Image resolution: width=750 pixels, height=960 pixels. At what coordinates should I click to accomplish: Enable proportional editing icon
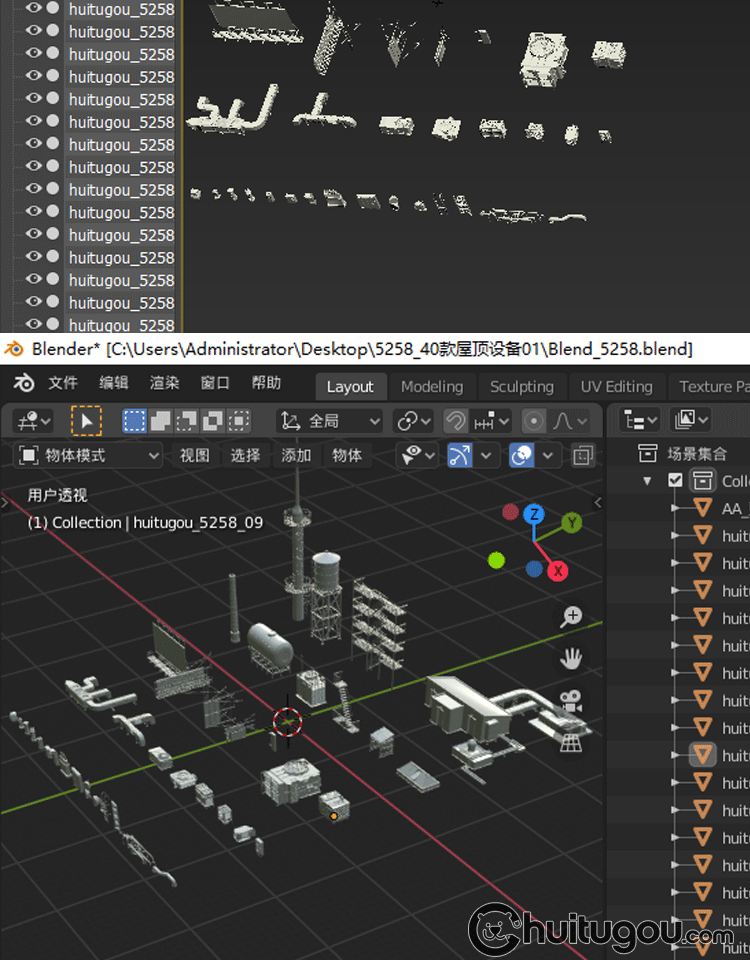point(535,421)
